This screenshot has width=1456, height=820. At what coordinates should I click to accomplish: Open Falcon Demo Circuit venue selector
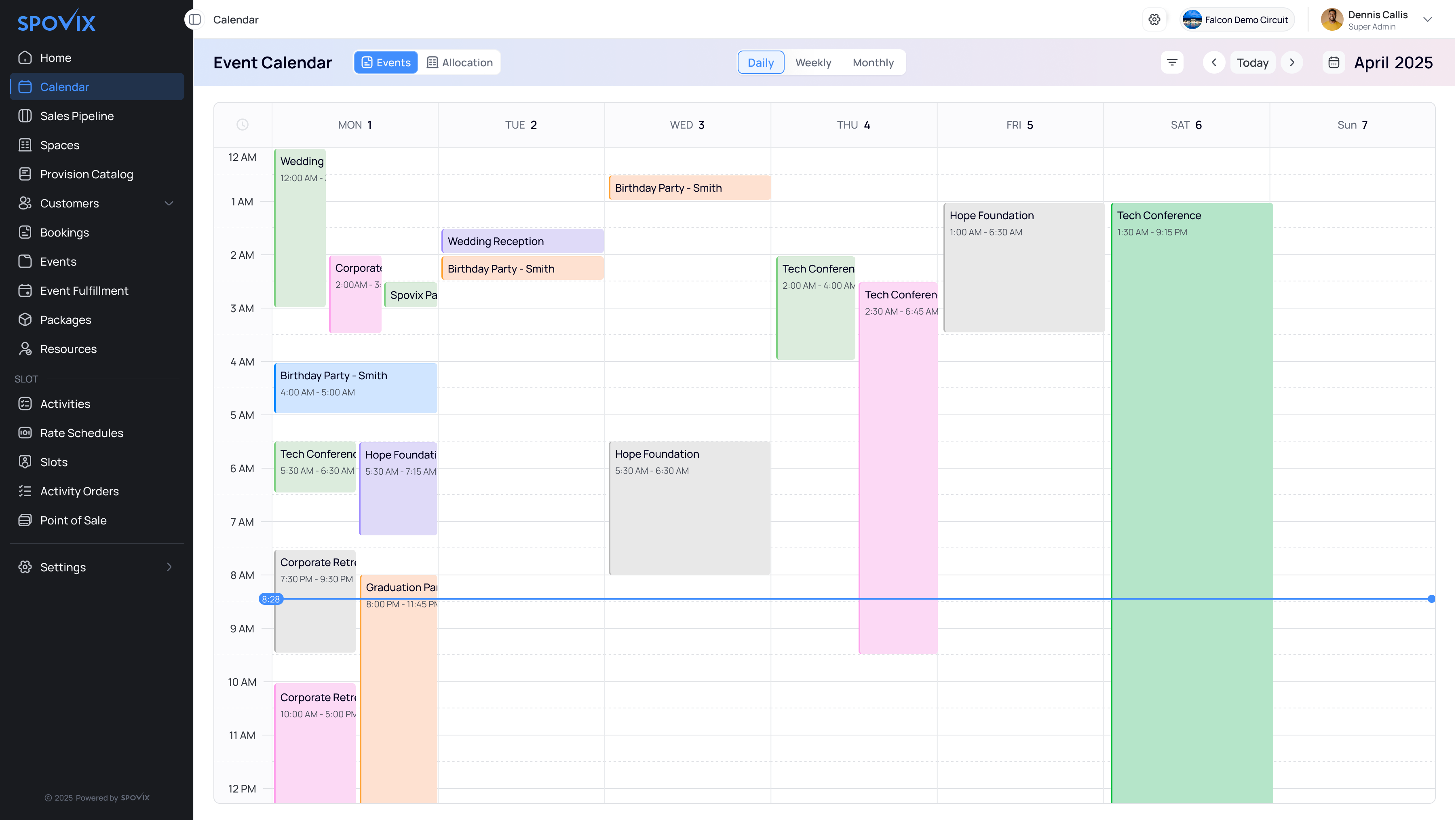point(1237,20)
